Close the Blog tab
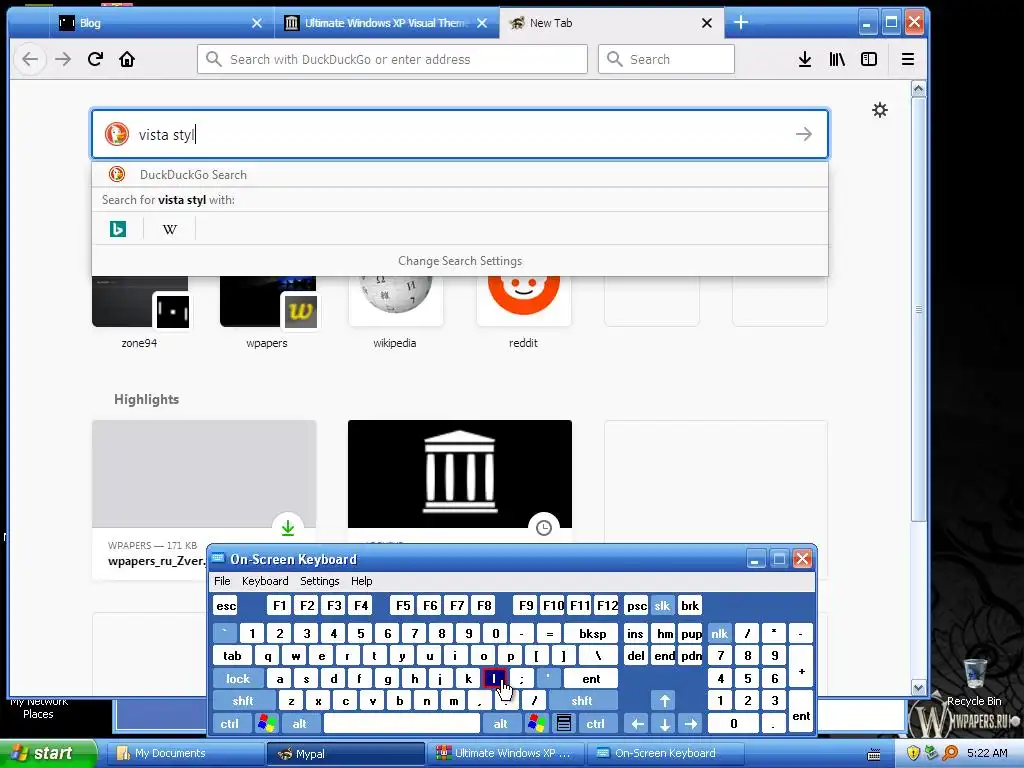This screenshot has width=1024, height=768. [x=257, y=23]
